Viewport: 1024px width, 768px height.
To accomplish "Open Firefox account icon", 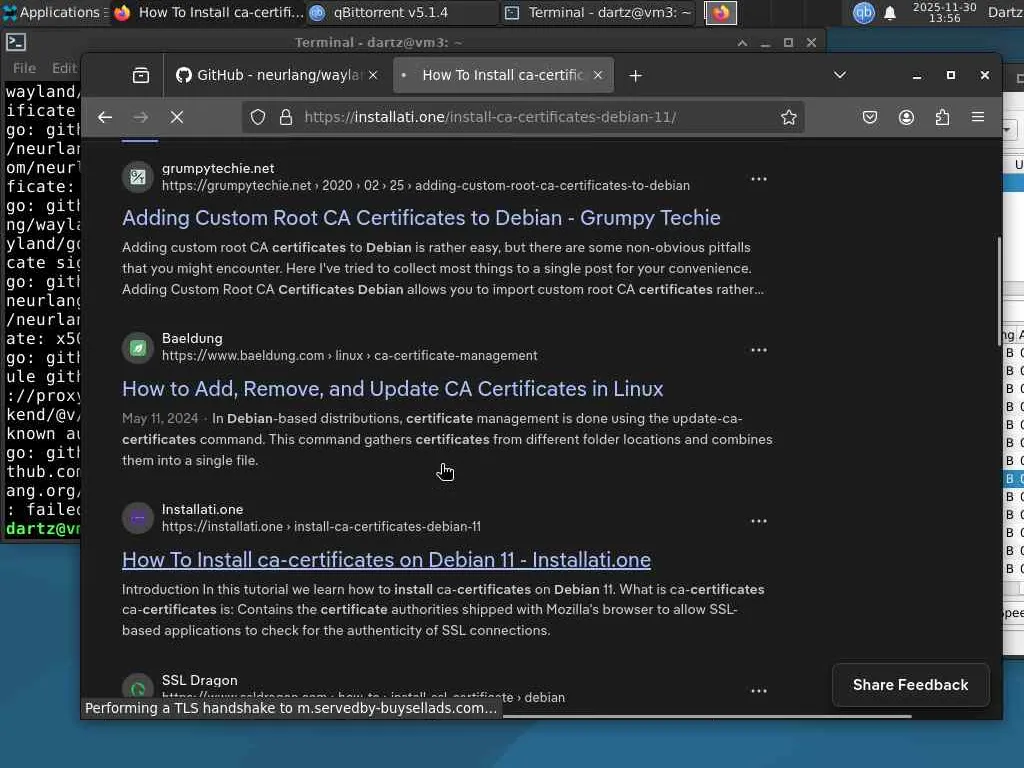I will click(x=906, y=118).
